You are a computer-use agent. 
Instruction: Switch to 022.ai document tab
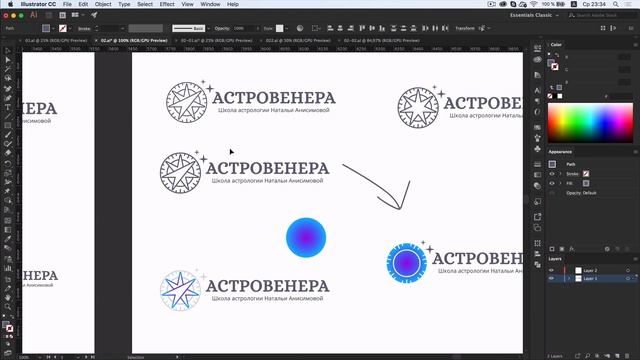298,40
